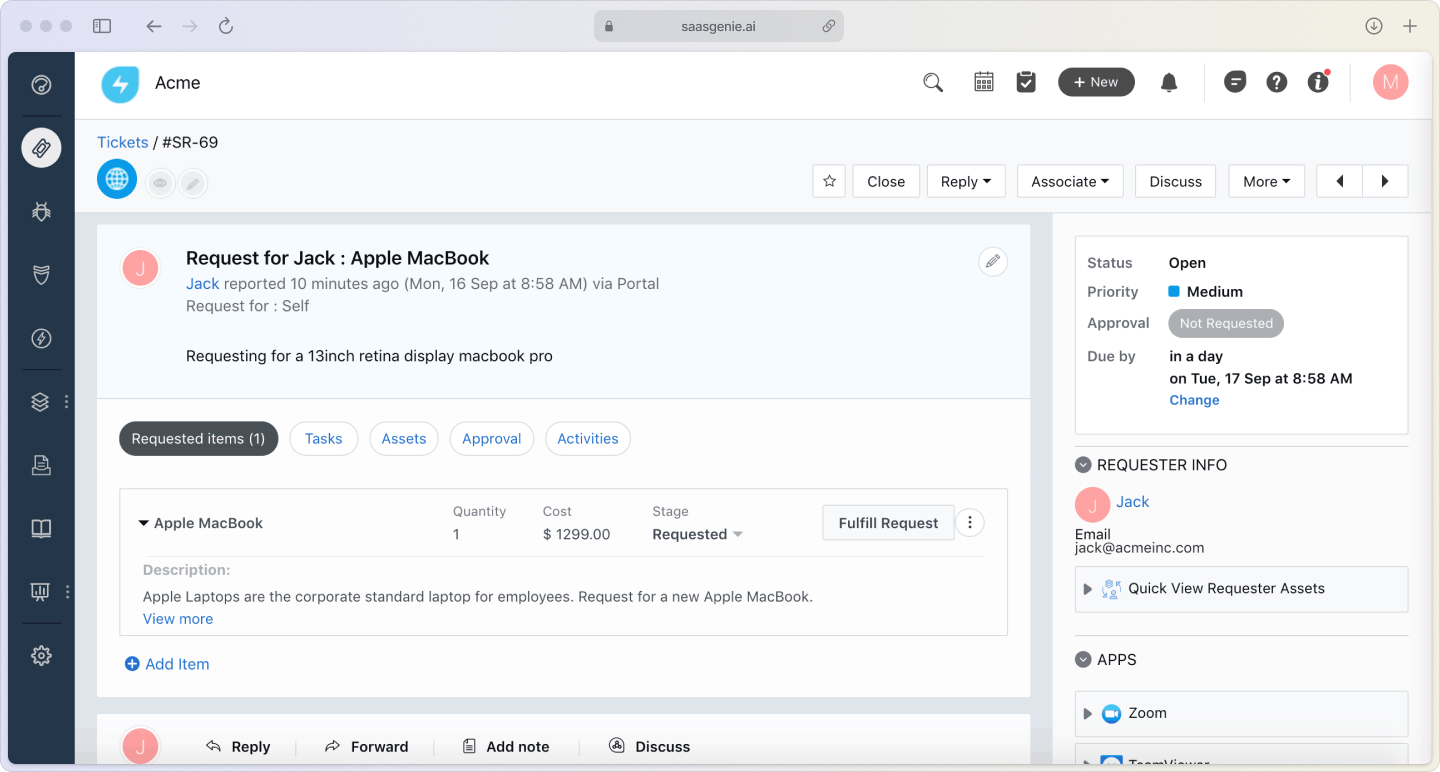Click Discuss in the bottom bar

pyautogui.click(x=650, y=746)
